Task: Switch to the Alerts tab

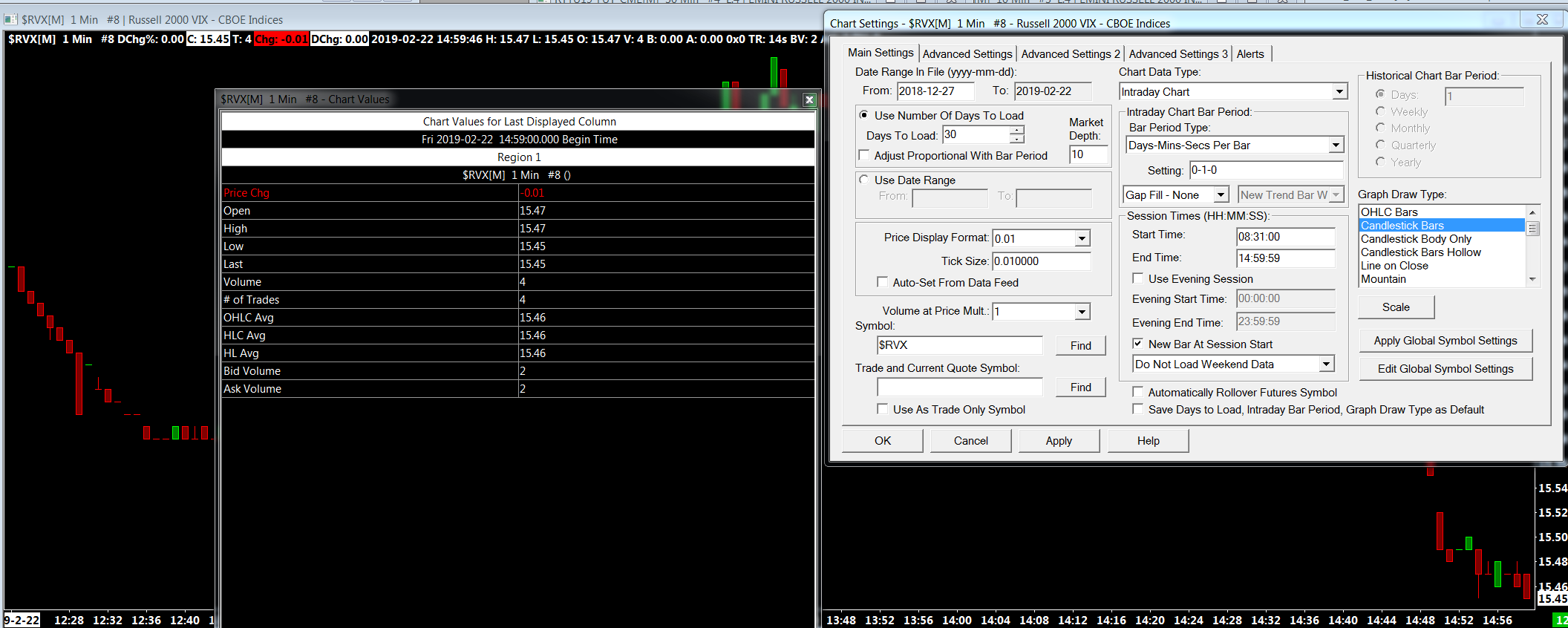Action: (1250, 54)
